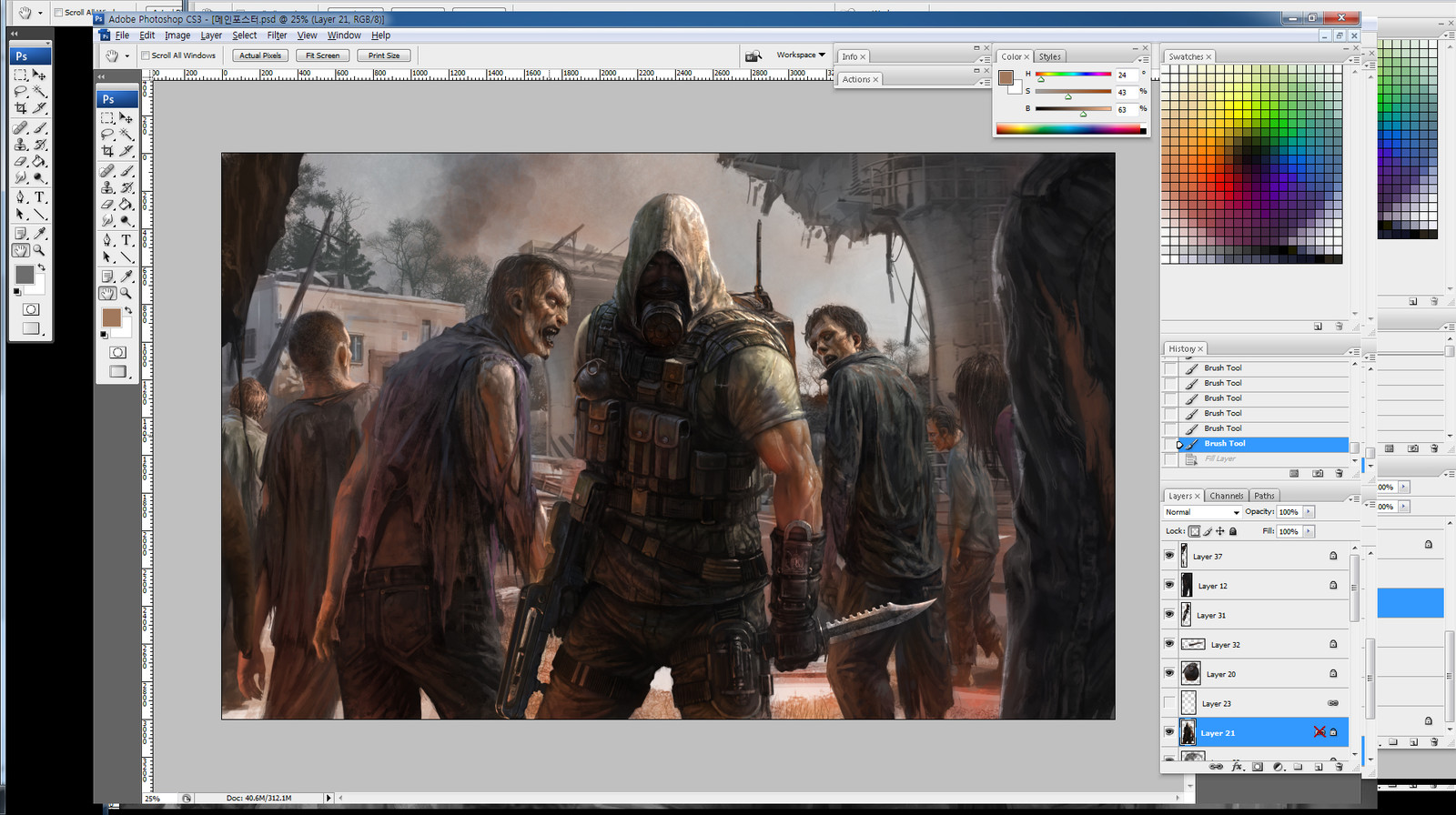The height and width of the screenshot is (815, 1456).
Task: Hide Layer 32 using its eye icon
Action: (1169, 643)
